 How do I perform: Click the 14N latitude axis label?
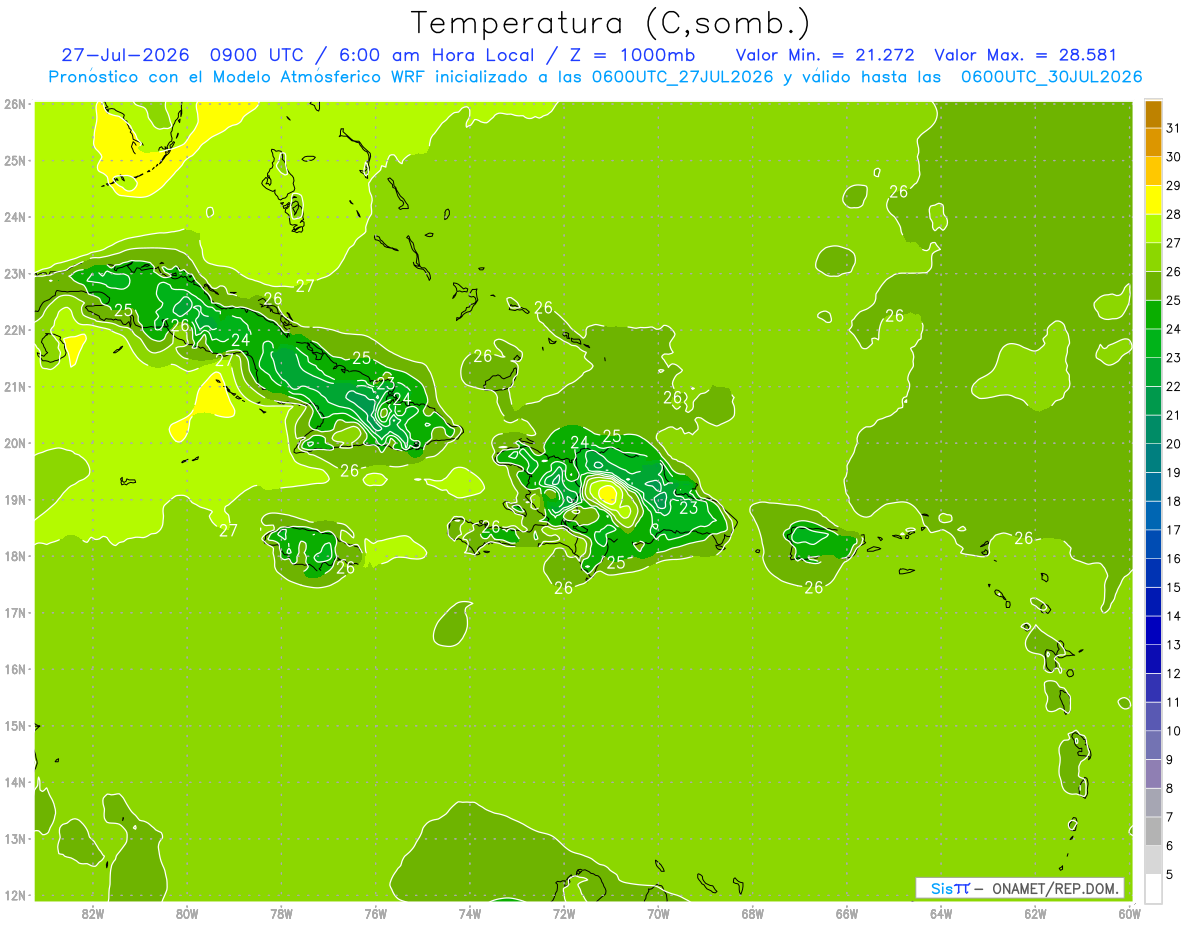[x=14, y=782]
